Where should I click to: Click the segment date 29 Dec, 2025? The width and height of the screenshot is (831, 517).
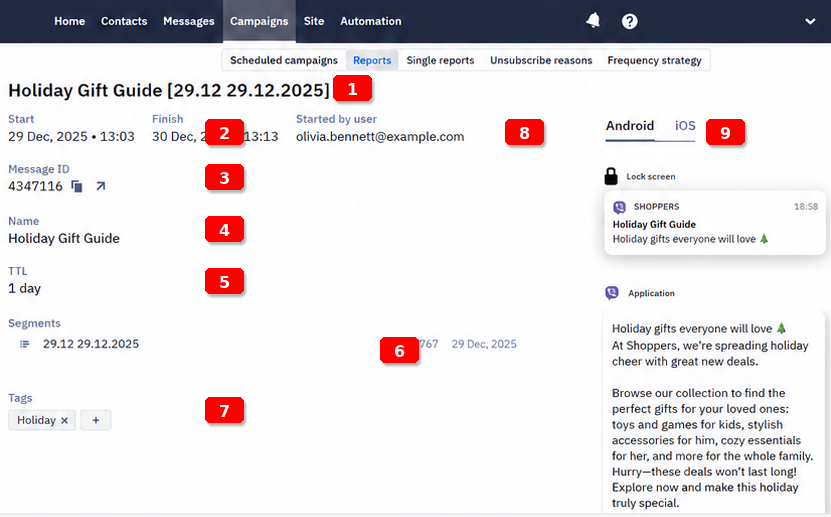click(x=484, y=344)
